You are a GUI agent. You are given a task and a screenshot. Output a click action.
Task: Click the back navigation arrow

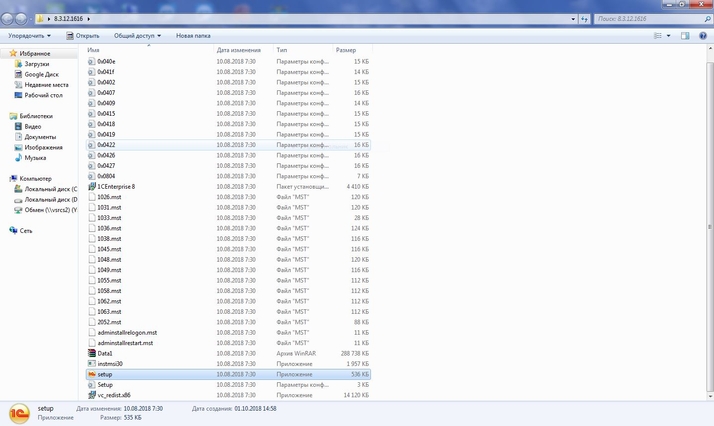(x=10, y=18)
